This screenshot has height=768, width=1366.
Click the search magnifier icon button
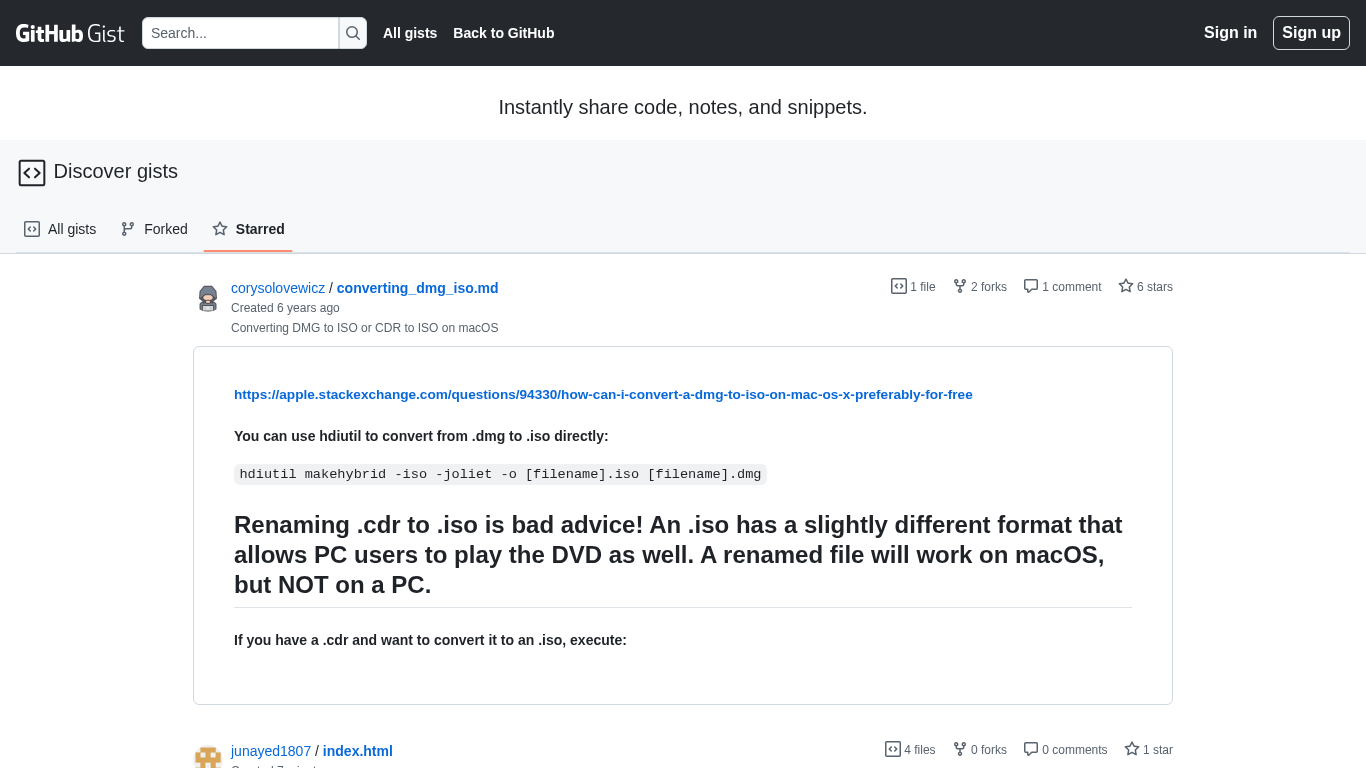[x=353, y=33]
